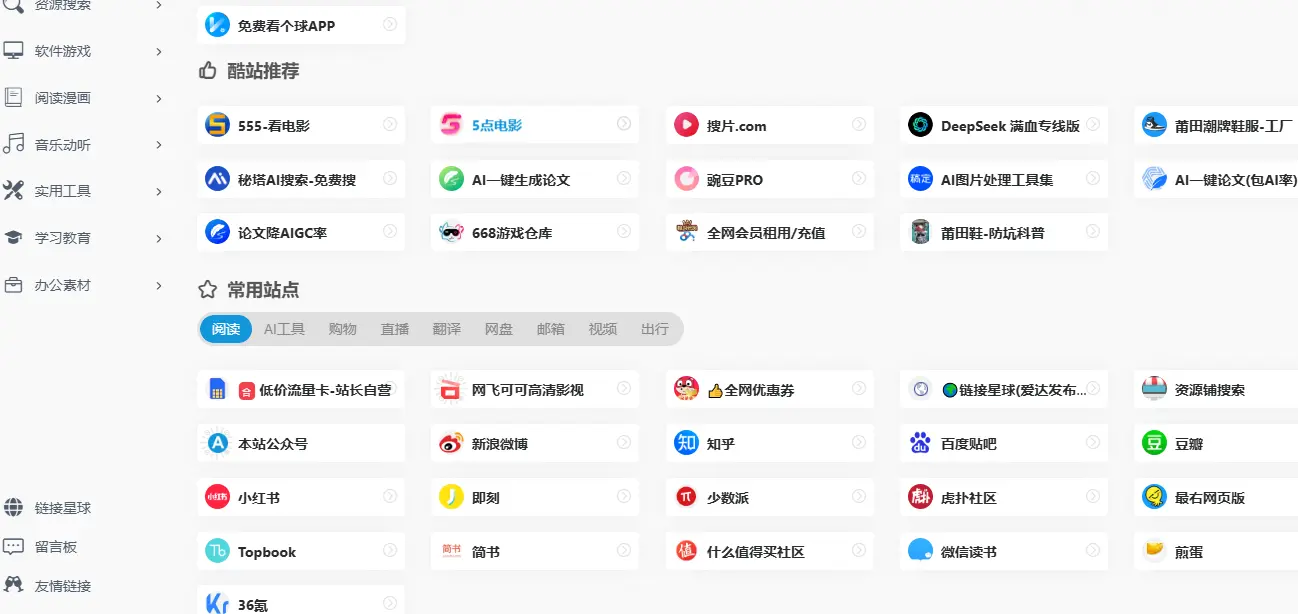Click the 莆田潮牌鞋服 shoe icon
The image size is (1298, 614).
pyautogui.click(x=1154, y=125)
